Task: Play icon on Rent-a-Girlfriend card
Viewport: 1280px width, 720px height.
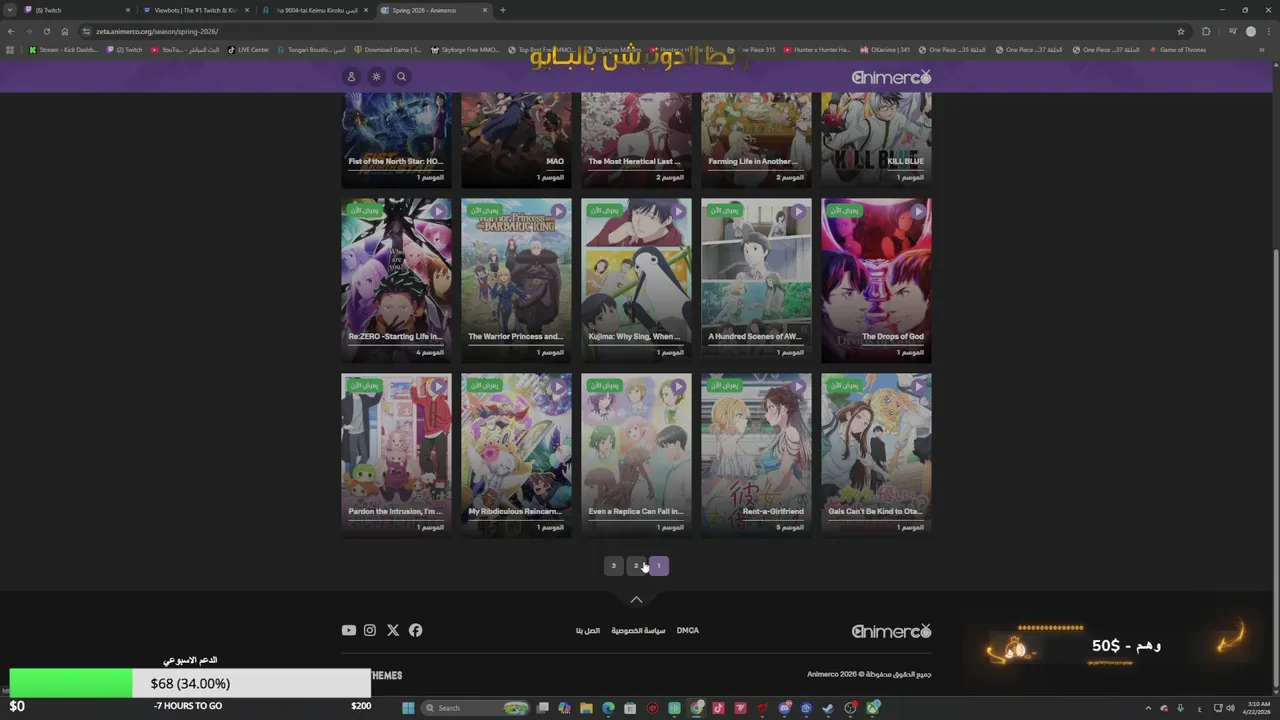Action: point(798,386)
